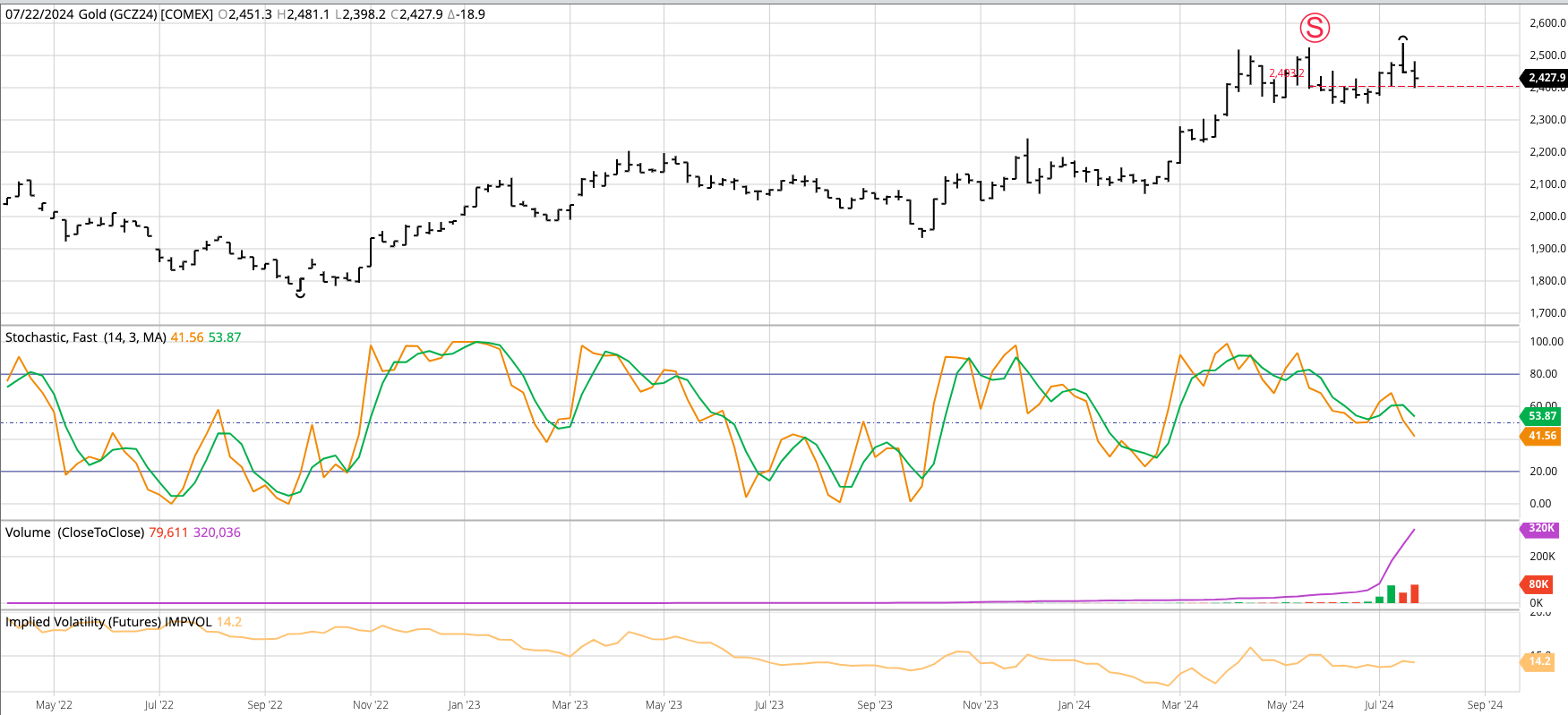Click the Implied Volatility (Futures) IMPVOL label
This screenshot has width=1568, height=715.
[108, 622]
